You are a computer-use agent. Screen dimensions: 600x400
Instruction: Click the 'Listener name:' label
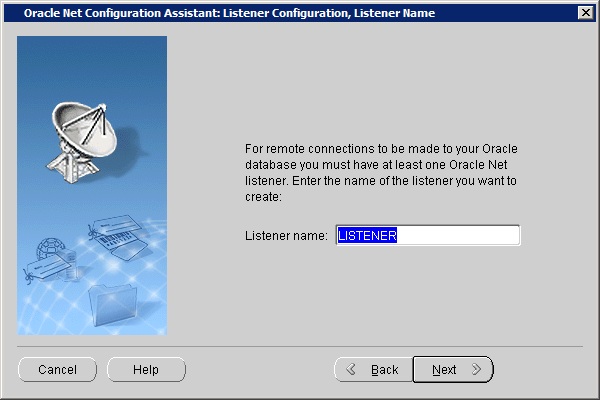click(x=286, y=235)
